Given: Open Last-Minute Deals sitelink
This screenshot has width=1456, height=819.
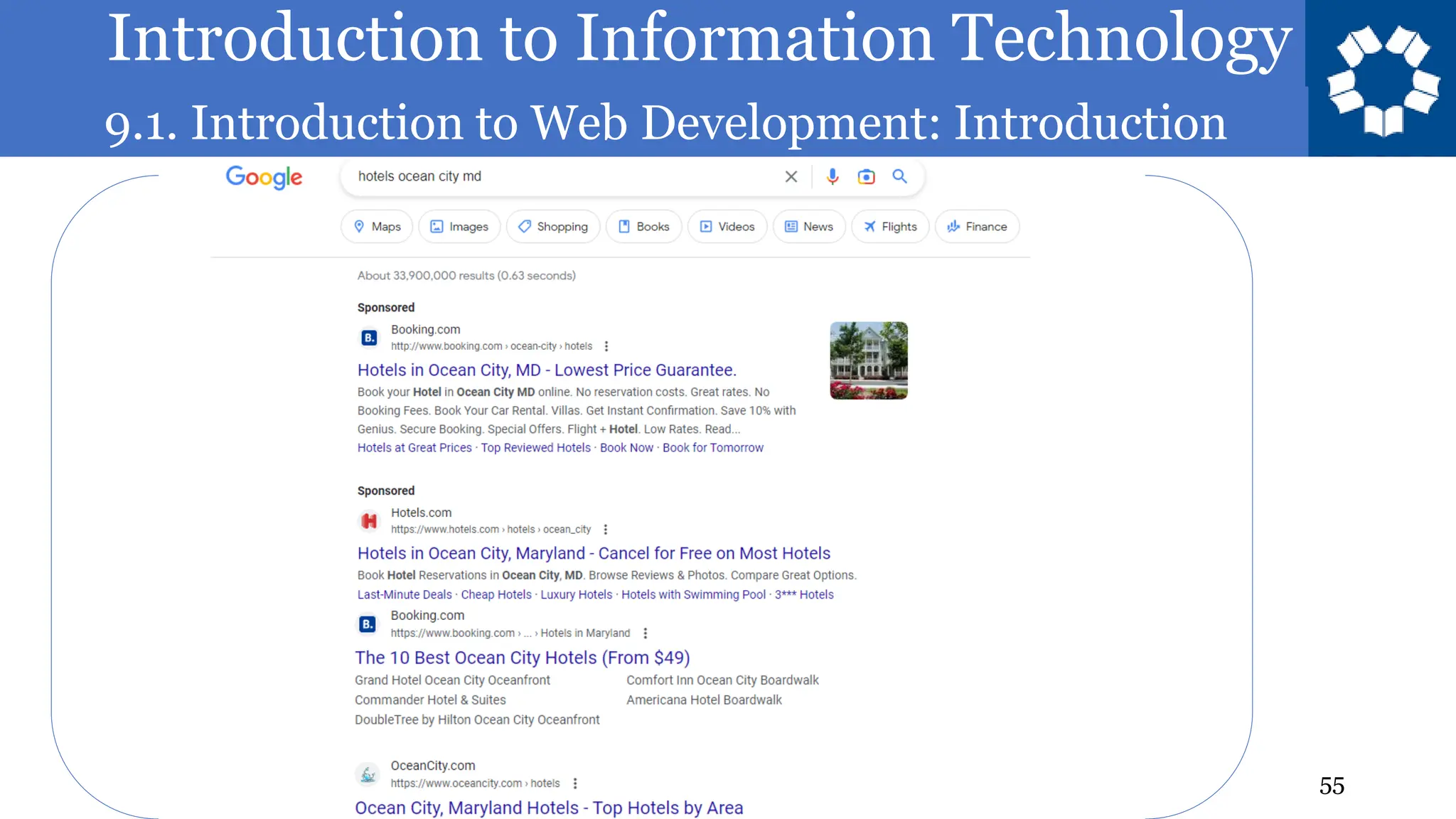Looking at the screenshot, I should [x=405, y=595].
